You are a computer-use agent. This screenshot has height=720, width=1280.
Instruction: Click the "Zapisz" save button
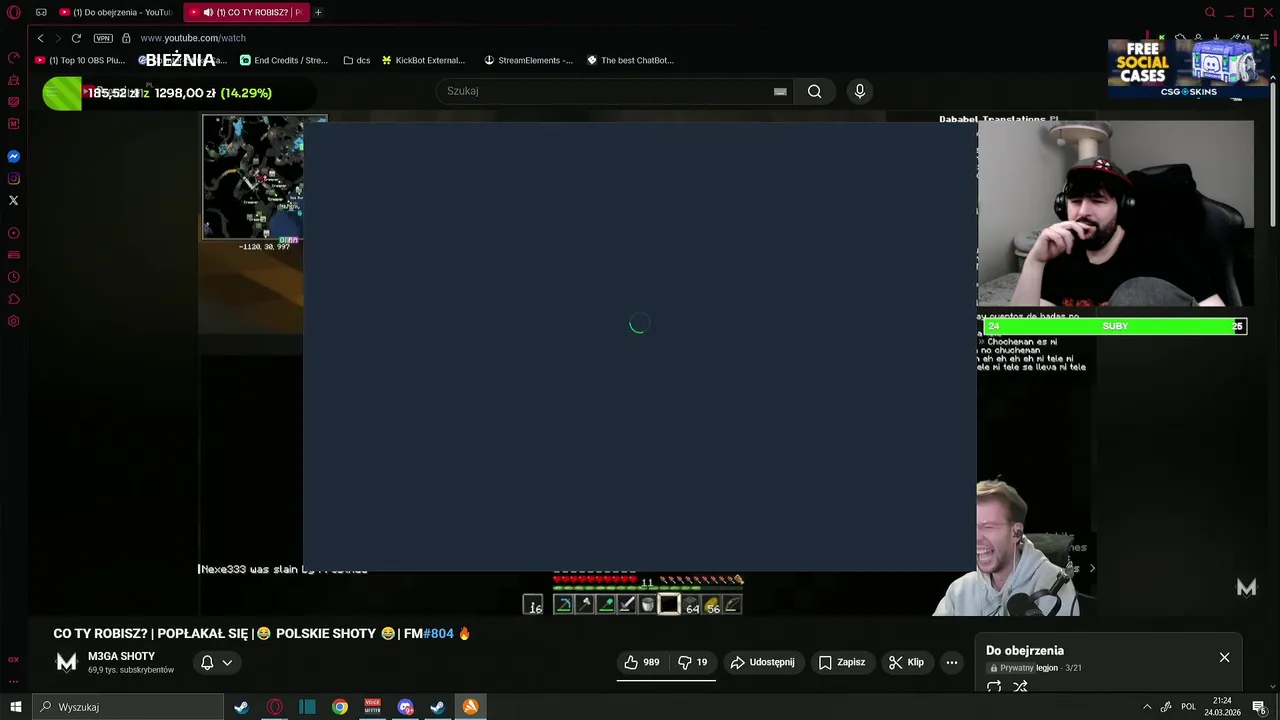pos(841,662)
